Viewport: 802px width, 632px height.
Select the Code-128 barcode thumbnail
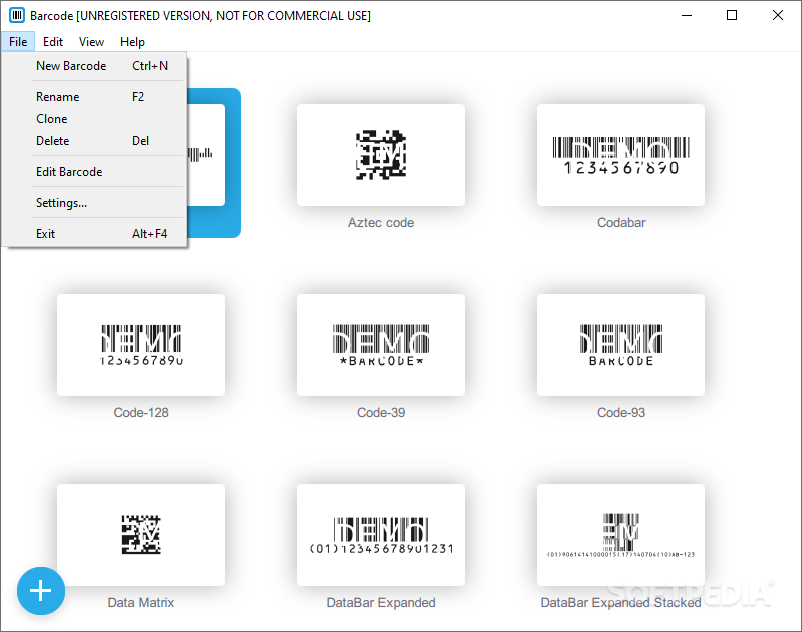point(141,345)
